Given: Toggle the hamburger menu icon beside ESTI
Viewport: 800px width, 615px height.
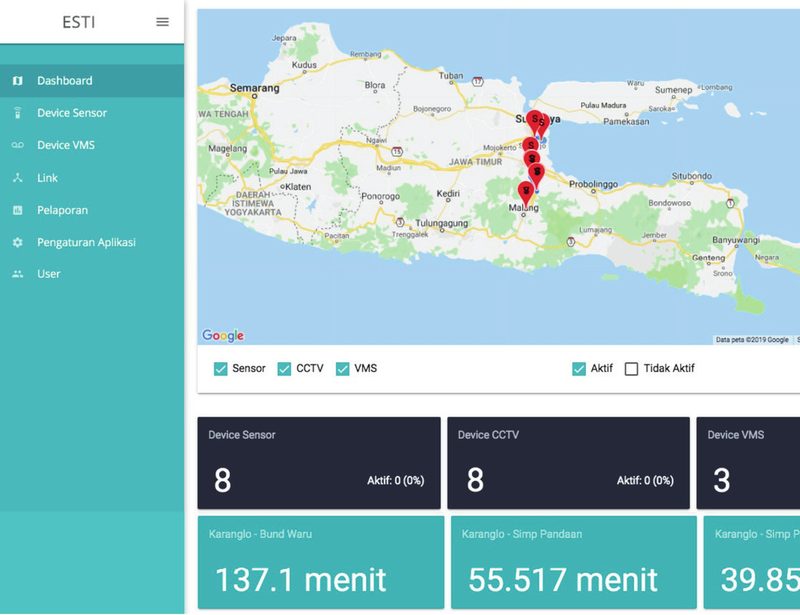Looking at the screenshot, I should point(162,22).
